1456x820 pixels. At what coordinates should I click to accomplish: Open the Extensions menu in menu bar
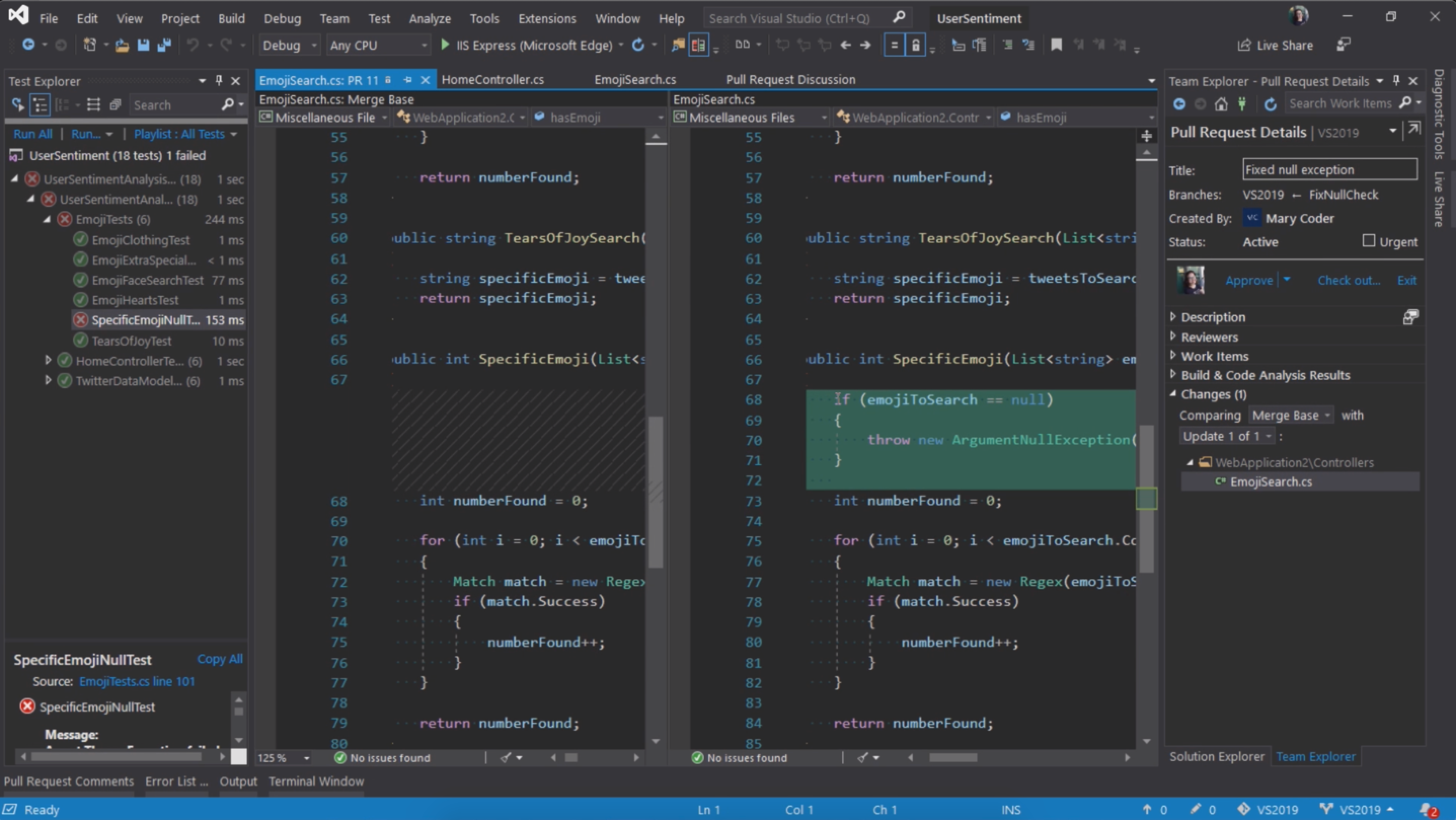tap(546, 18)
